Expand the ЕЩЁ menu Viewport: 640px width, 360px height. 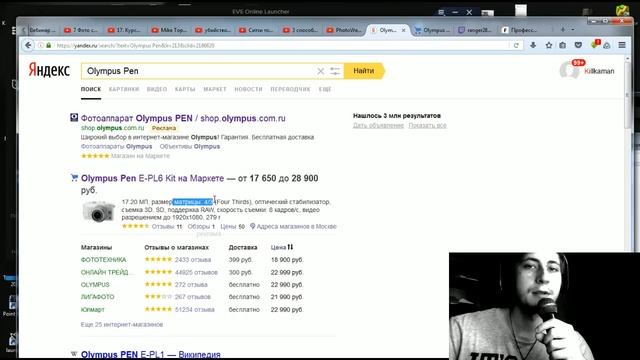point(325,89)
